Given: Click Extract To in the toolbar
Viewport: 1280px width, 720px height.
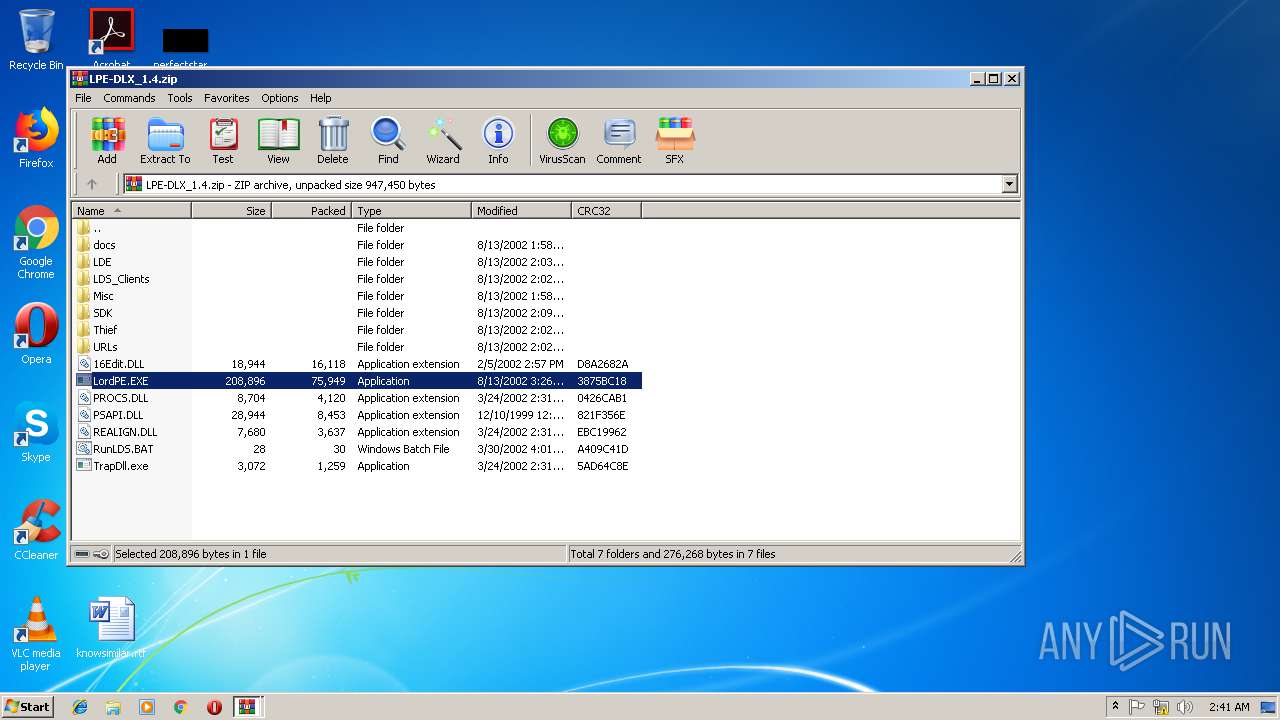Looking at the screenshot, I should (165, 140).
